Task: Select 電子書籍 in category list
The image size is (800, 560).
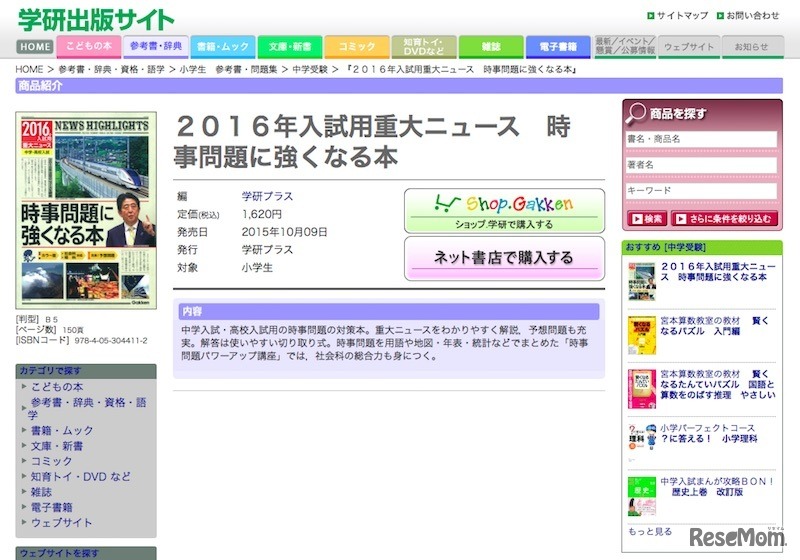Action: pos(52,507)
